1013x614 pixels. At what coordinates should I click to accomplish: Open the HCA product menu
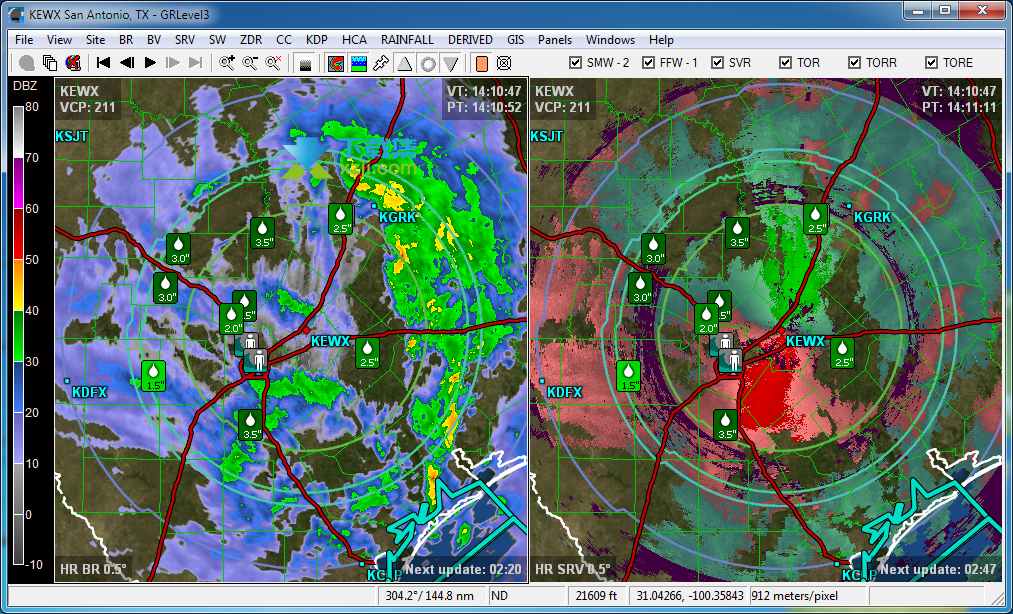point(354,39)
